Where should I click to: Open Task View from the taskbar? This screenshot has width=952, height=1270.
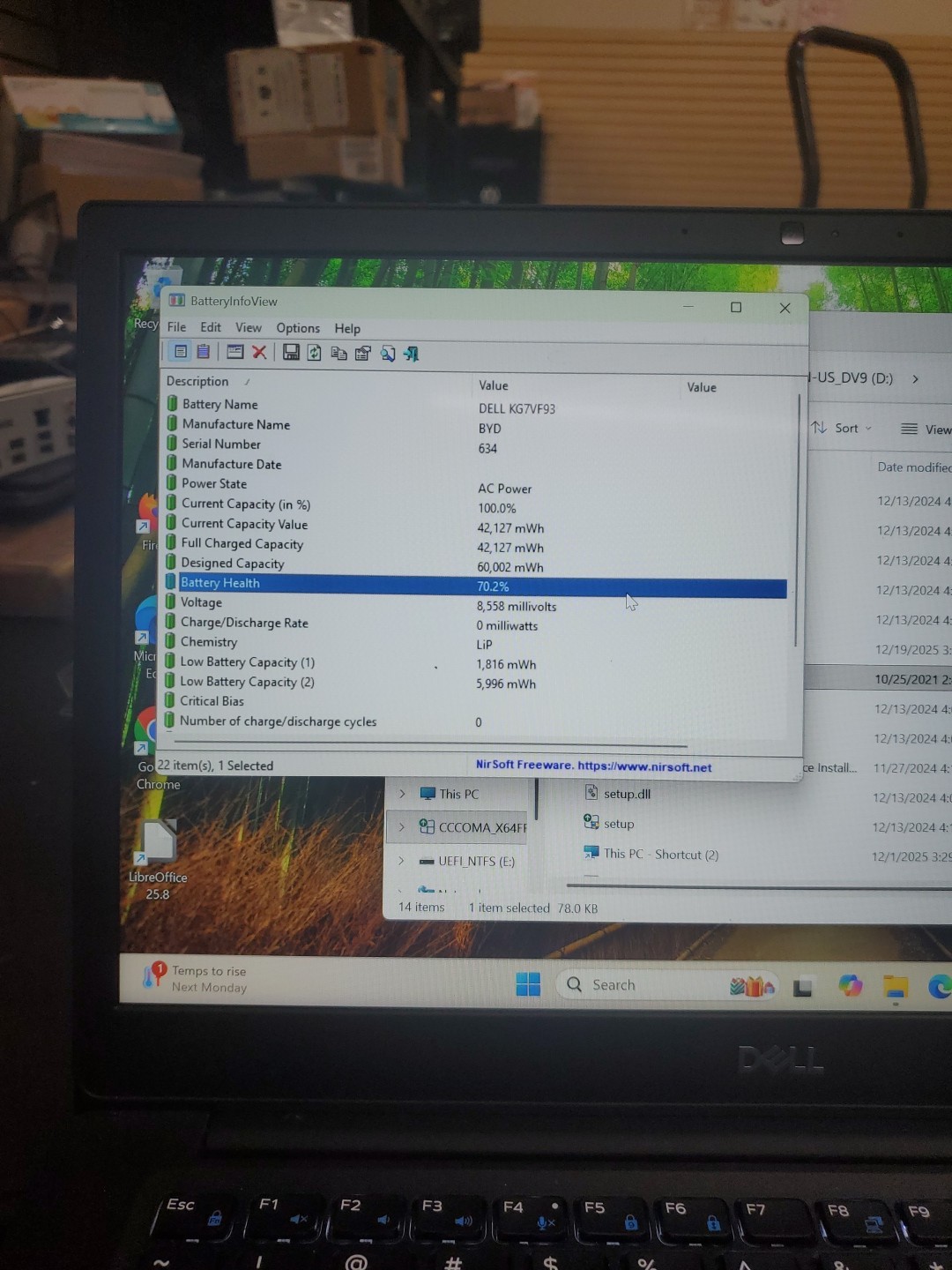pyautogui.click(x=802, y=987)
